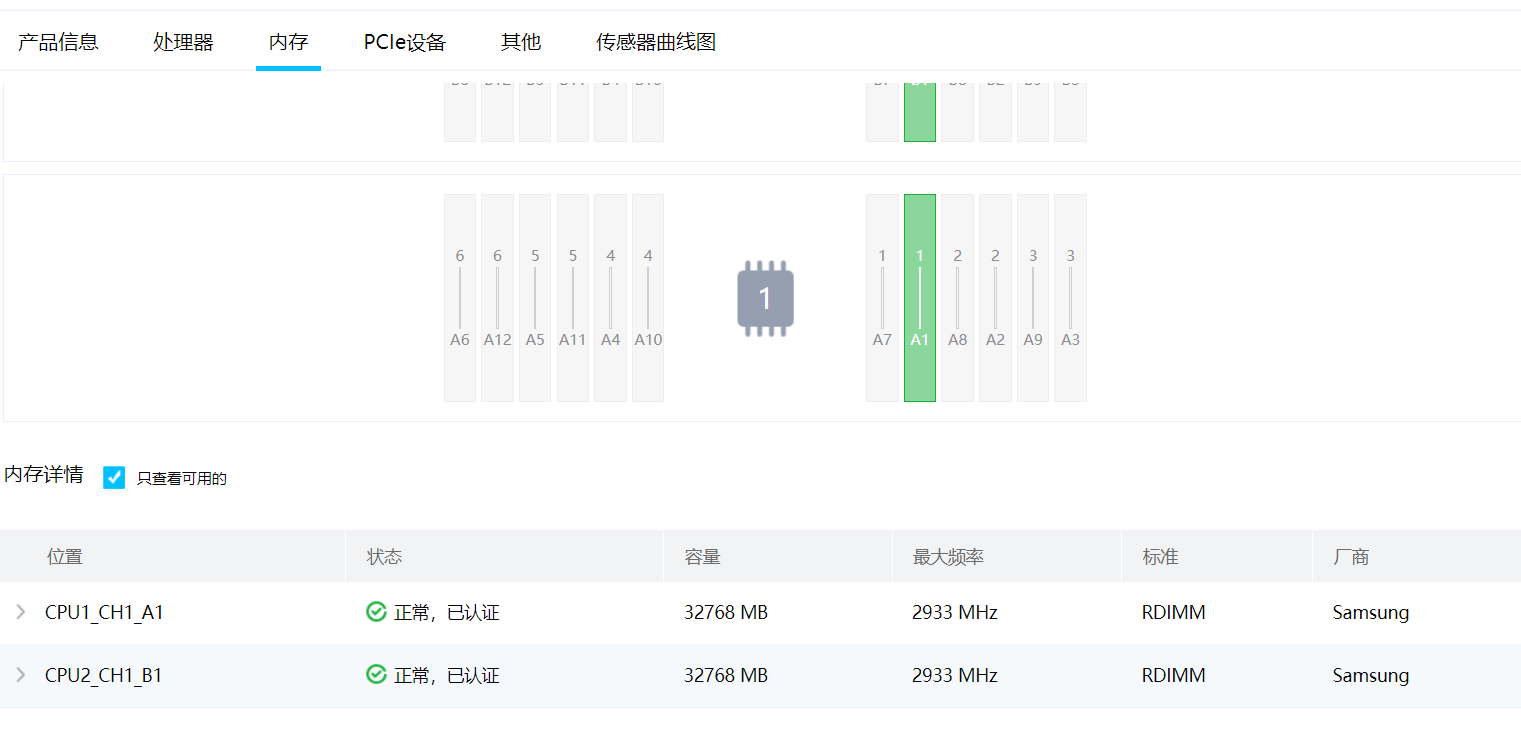The height and width of the screenshot is (750, 1521).
Task: Select the A10 memory slot
Action: (x=648, y=298)
